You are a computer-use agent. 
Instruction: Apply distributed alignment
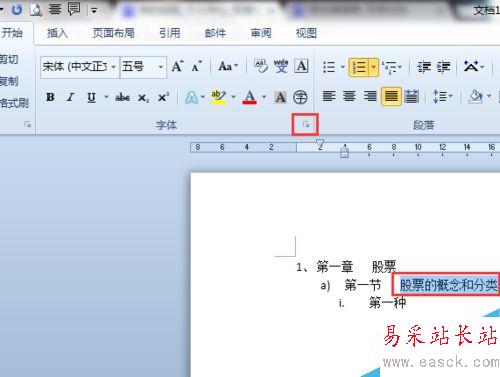pyautogui.click(x=411, y=97)
